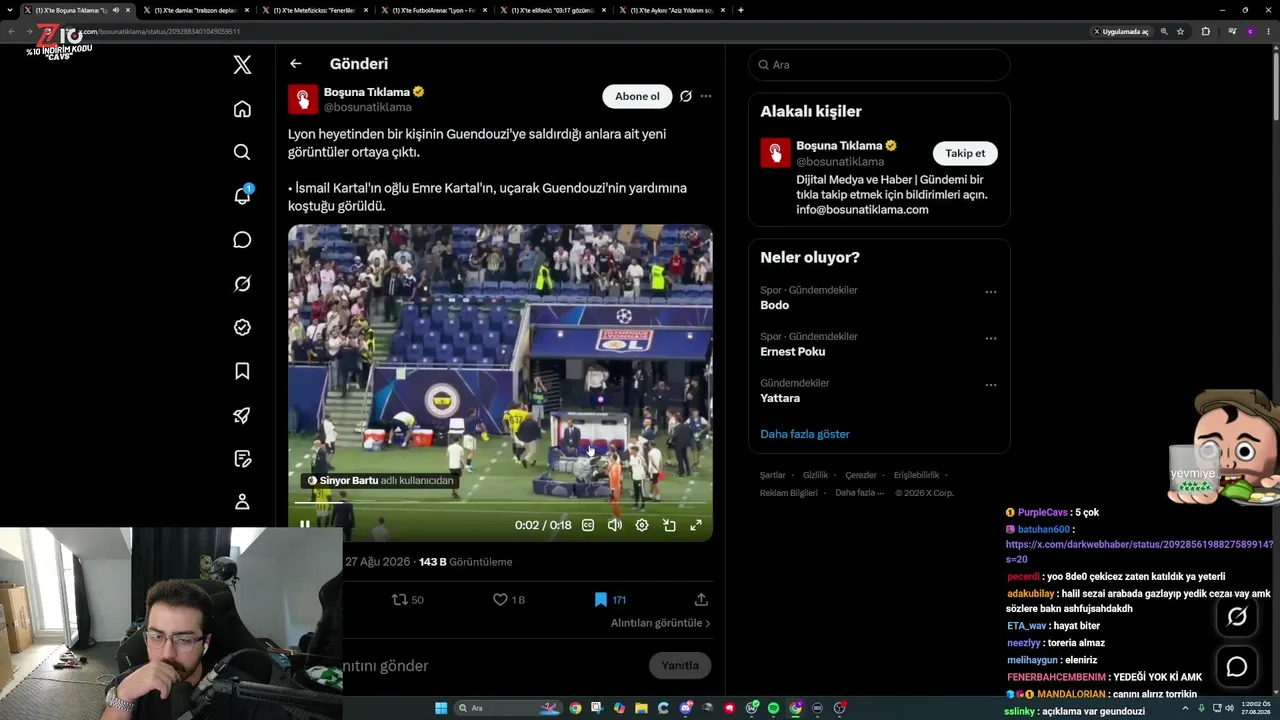Expand the video to fullscreen
The height and width of the screenshot is (720, 1280).
pyautogui.click(x=696, y=525)
